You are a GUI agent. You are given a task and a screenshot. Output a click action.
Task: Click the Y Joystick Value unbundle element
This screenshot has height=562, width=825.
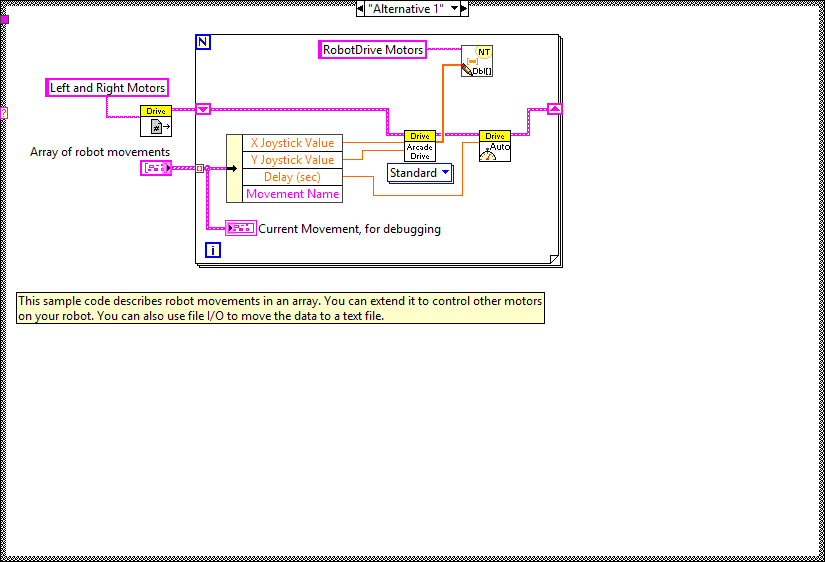(x=292, y=160)
